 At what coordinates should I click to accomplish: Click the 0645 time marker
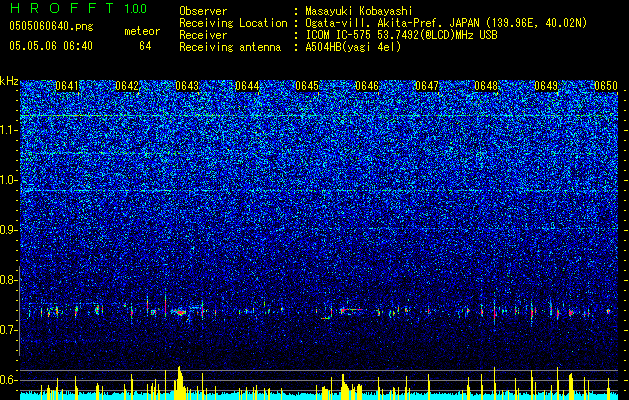(x=307, y=86)
